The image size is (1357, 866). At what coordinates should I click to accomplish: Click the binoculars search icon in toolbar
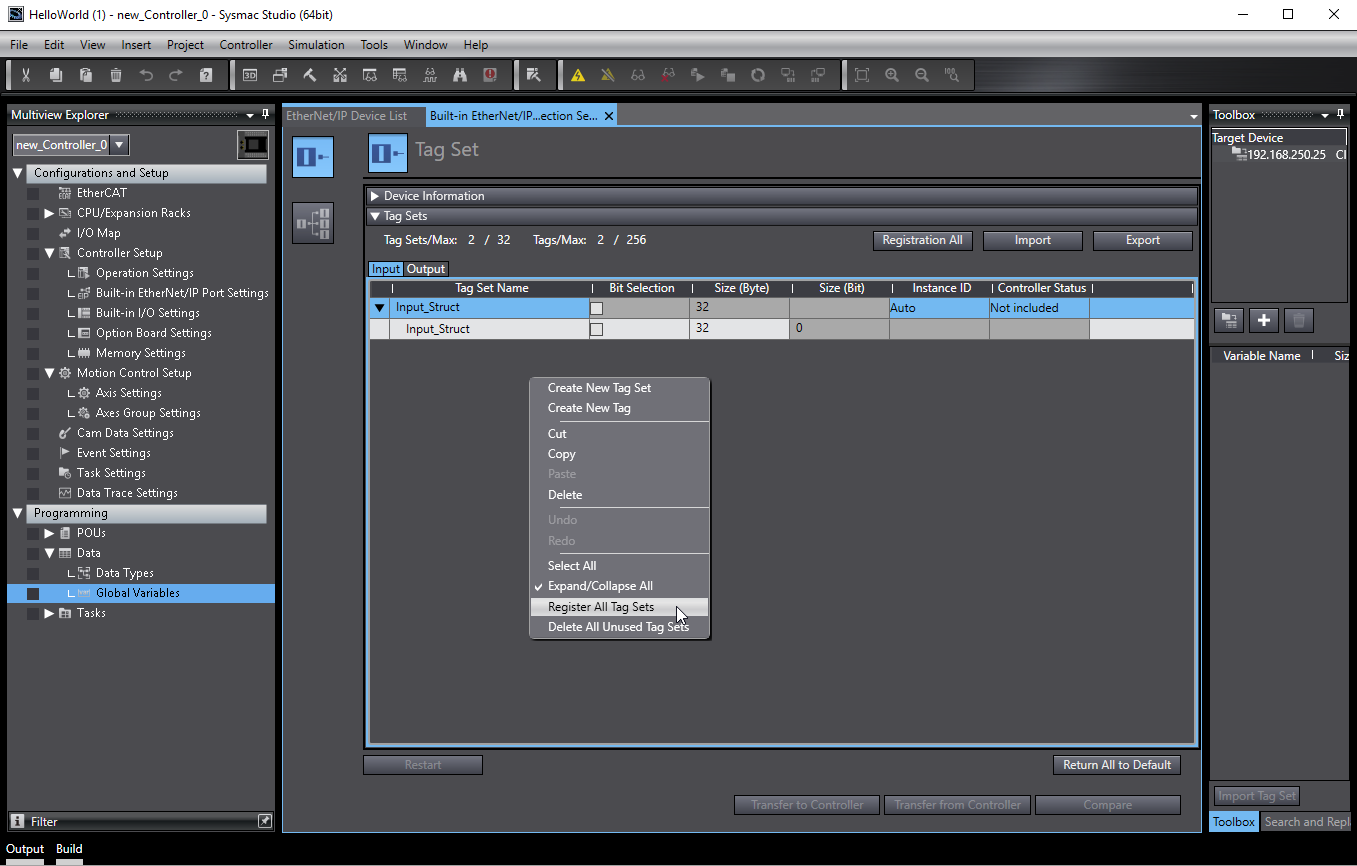click(x=460, y=75)
